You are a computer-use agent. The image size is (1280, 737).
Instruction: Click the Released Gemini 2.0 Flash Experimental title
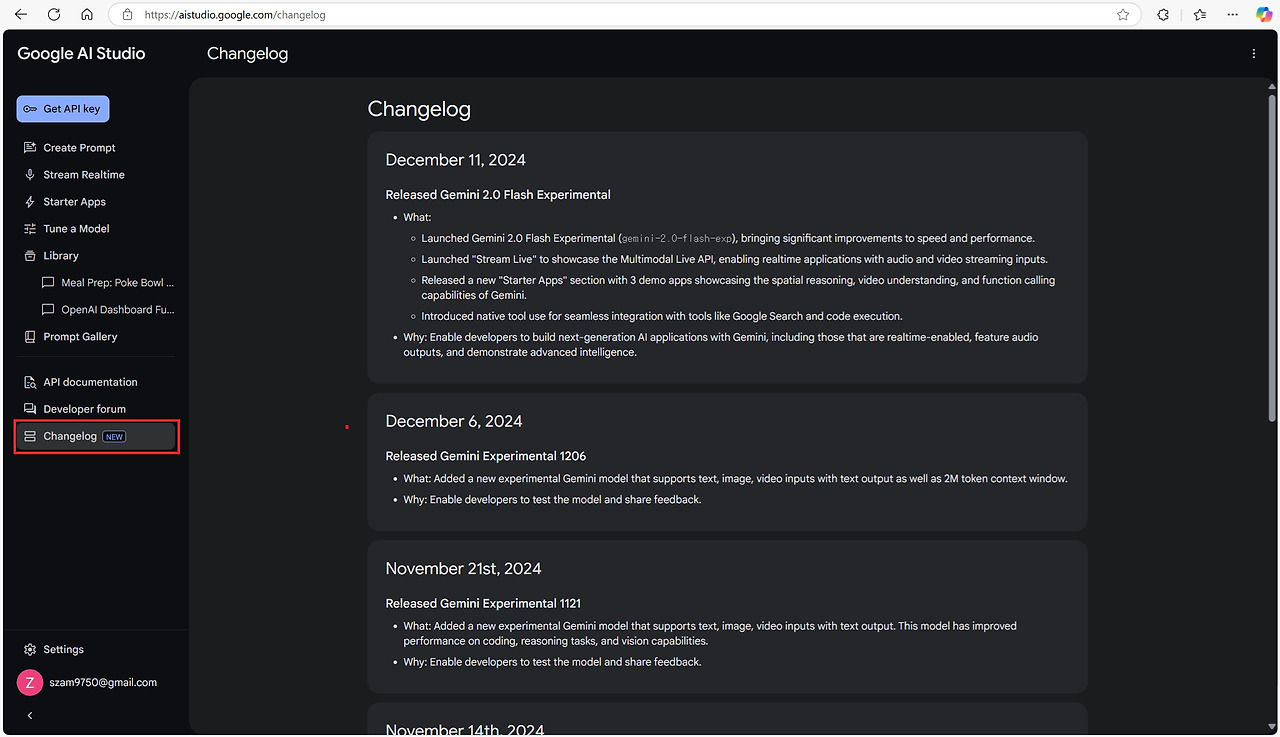498,195
